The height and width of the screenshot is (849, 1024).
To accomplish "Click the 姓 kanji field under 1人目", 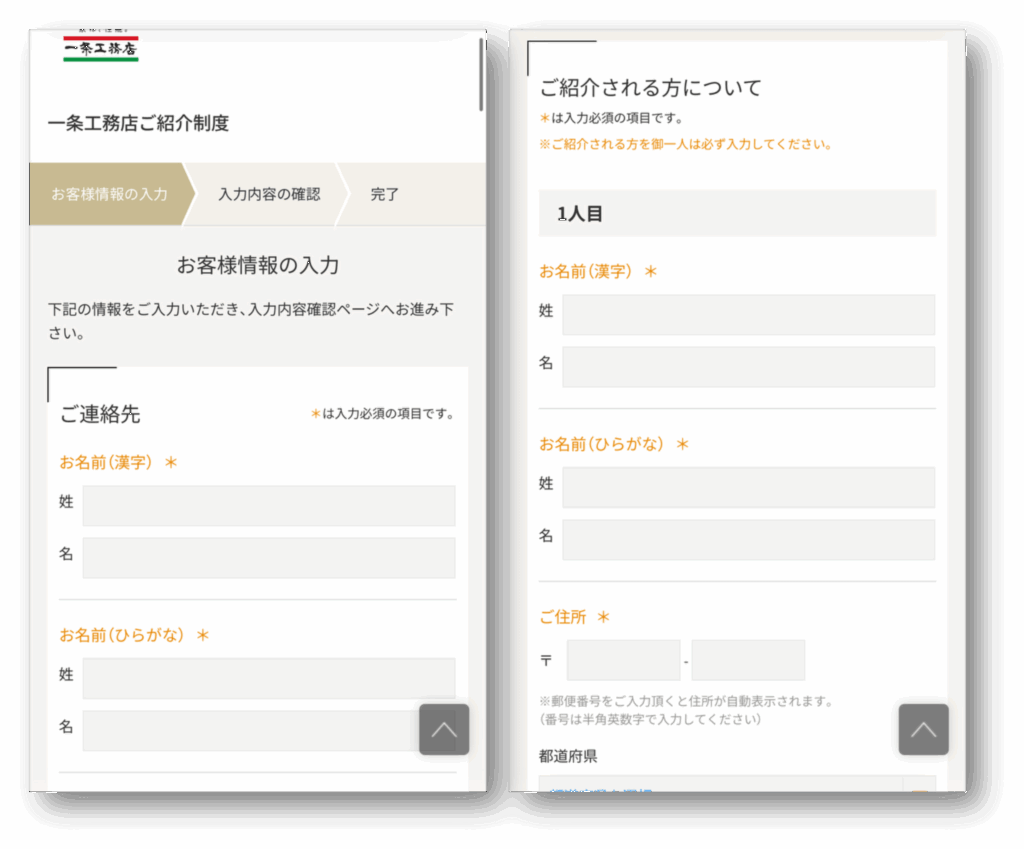I will 748,315.
